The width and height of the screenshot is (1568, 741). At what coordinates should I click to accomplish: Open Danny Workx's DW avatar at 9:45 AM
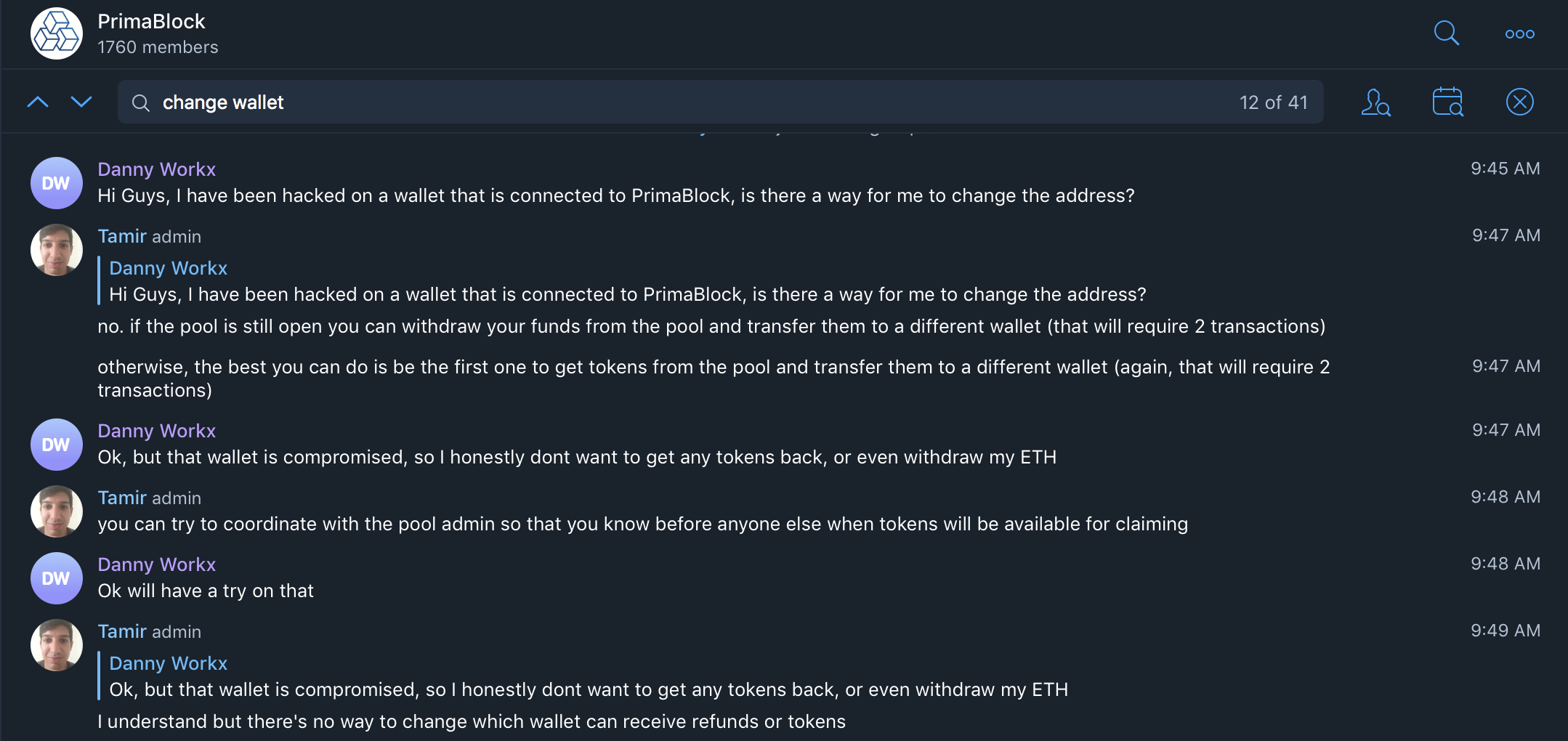(x=57, y=183)
